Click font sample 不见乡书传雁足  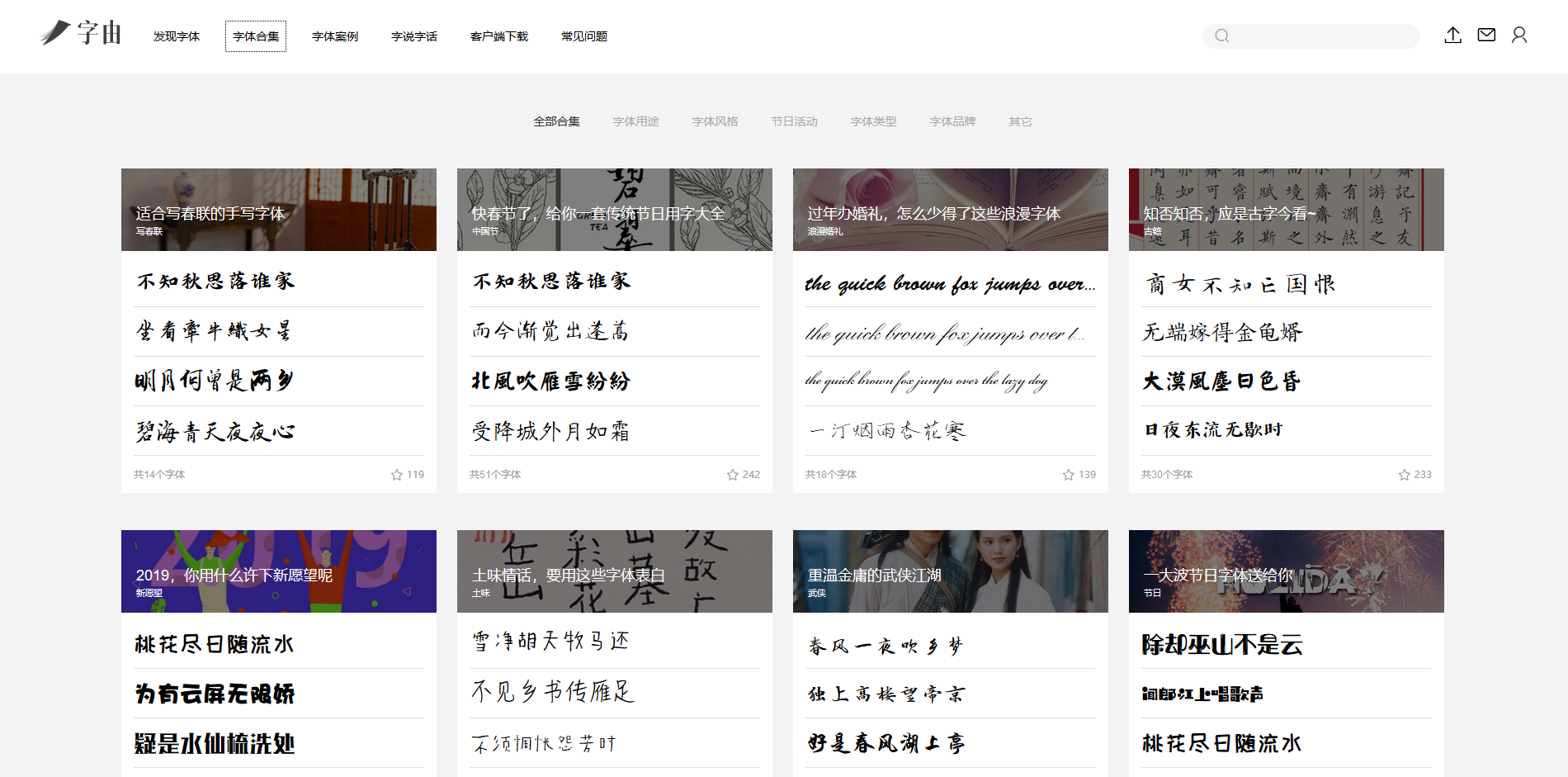point(553,691)
